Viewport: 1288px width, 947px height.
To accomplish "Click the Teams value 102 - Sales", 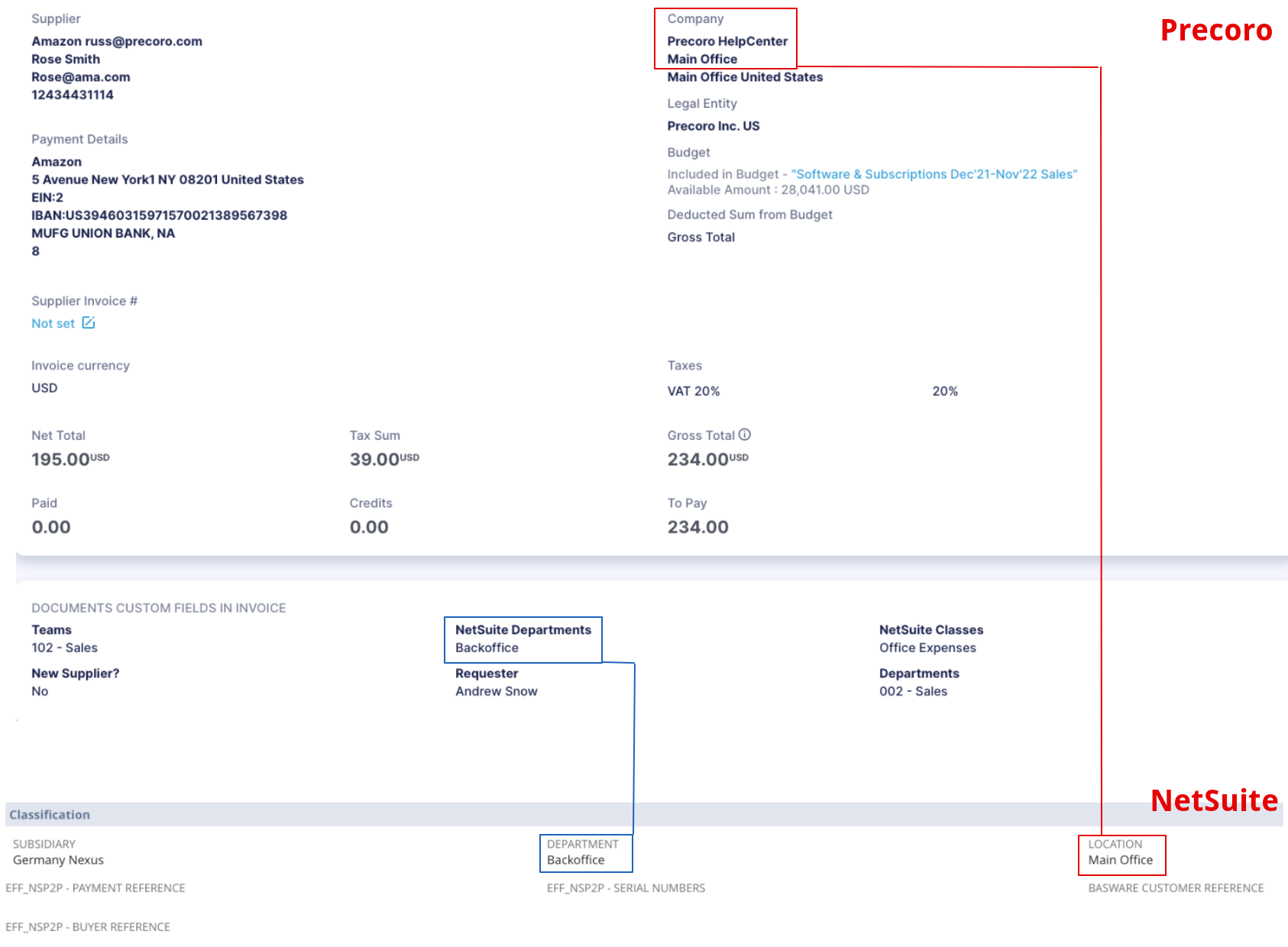I will point(65,648).
